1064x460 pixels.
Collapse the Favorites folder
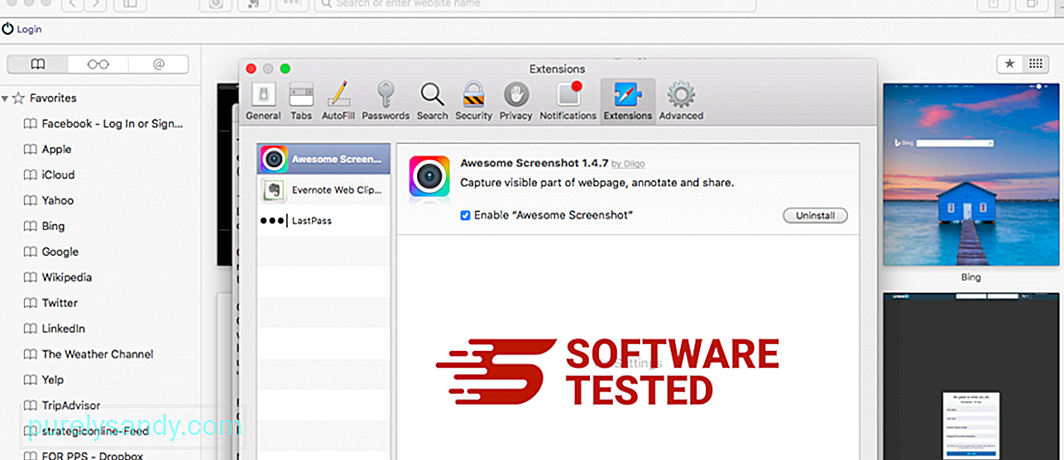click(x=5, y=98)
